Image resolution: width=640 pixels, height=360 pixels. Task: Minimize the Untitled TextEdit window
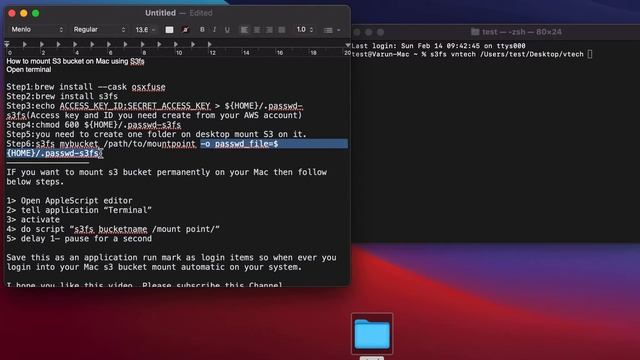pyautogui.click(x=24, y=13)
